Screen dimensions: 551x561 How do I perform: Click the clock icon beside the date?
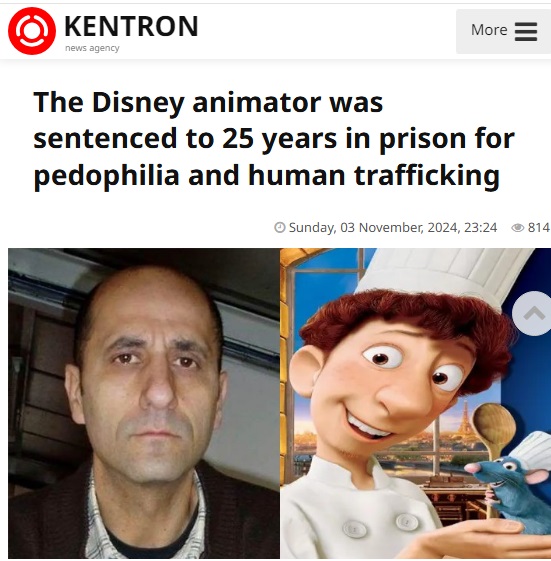279,228
